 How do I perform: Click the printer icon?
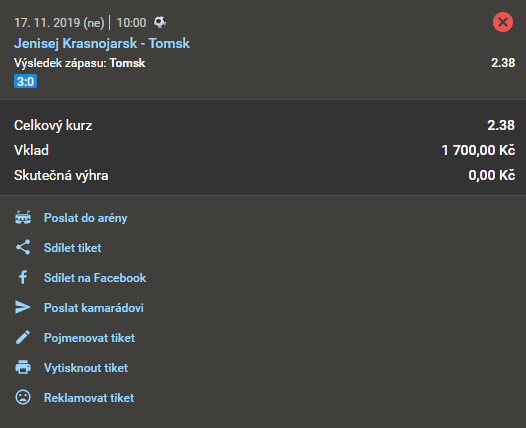(x=23, y=367)
